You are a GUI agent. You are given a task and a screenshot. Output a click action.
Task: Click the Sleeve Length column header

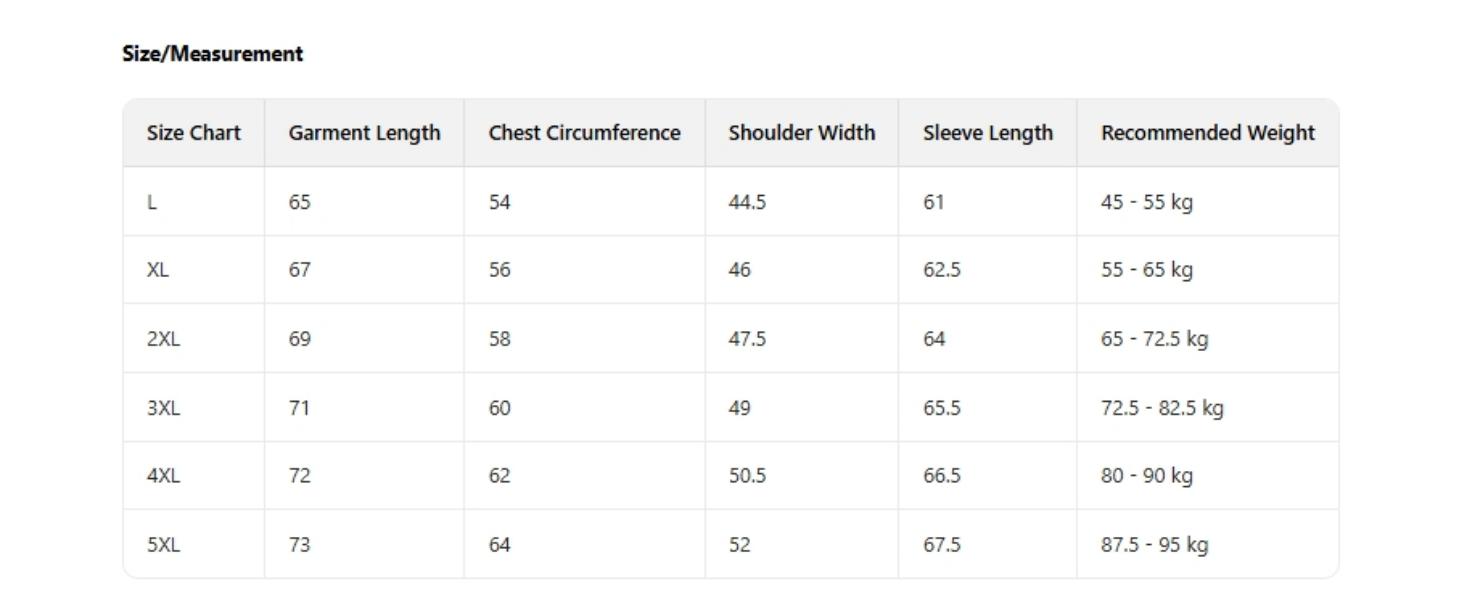(x=987, y=133)
